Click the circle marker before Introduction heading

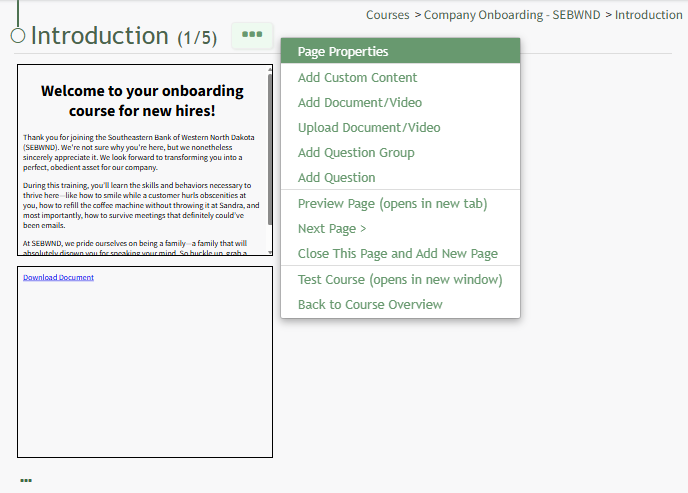click(x=18, y=36)
